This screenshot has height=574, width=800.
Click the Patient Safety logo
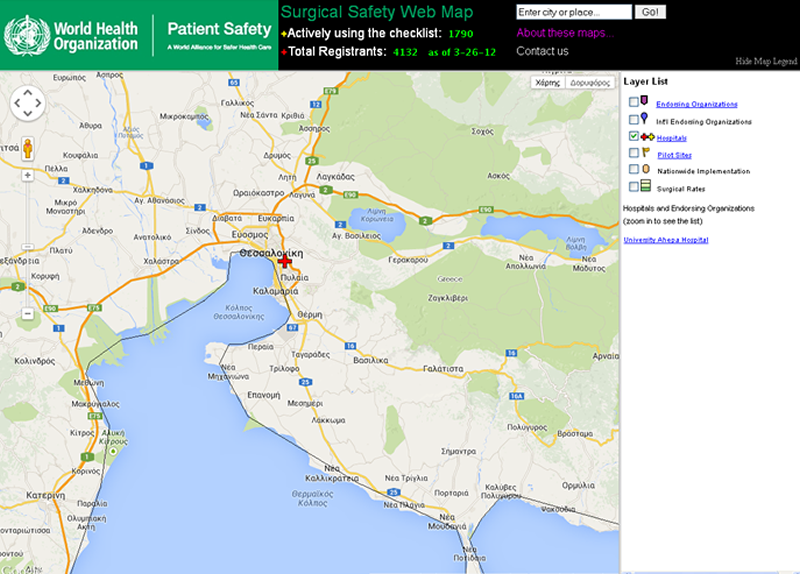coord(219,35)
